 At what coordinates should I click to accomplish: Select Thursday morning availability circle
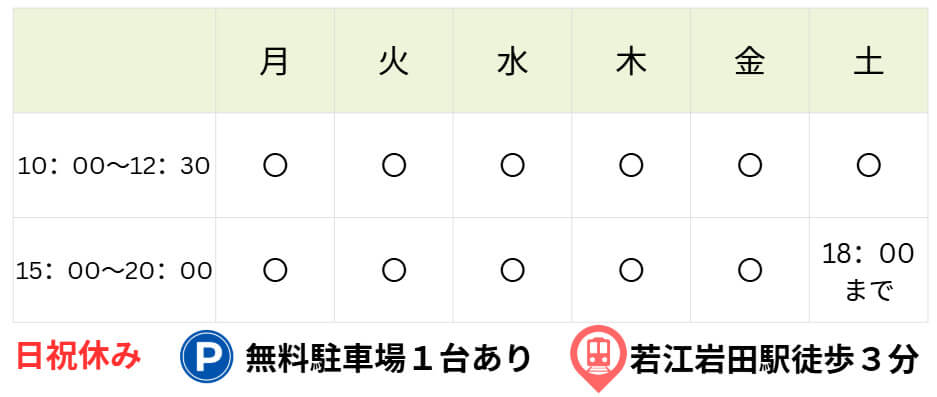(x=631, y=165)
